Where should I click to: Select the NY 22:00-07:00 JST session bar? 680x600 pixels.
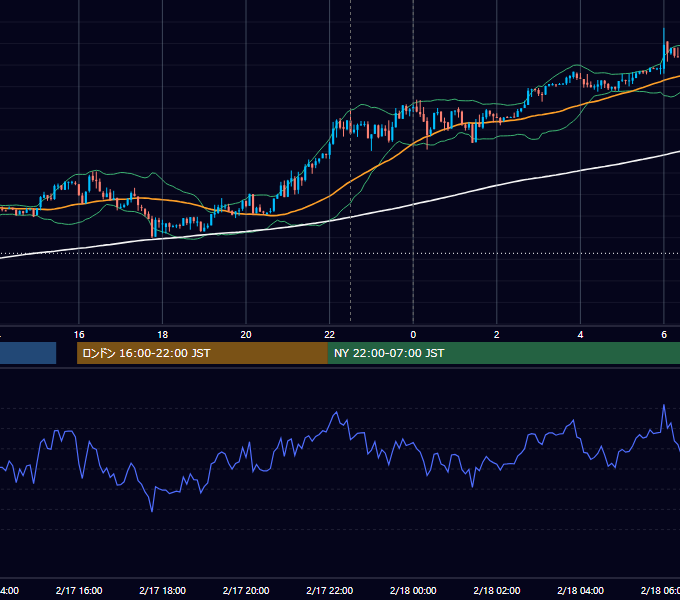pos(503,353)
